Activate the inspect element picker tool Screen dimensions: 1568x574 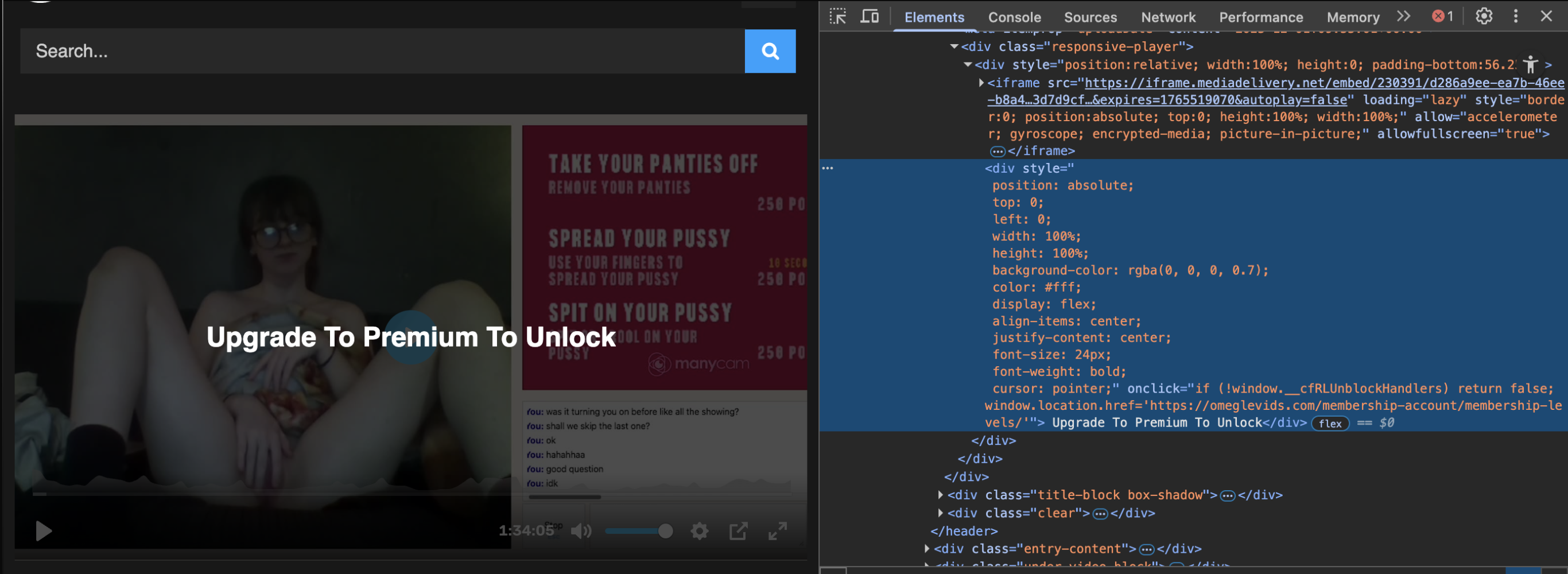[837, 17]
